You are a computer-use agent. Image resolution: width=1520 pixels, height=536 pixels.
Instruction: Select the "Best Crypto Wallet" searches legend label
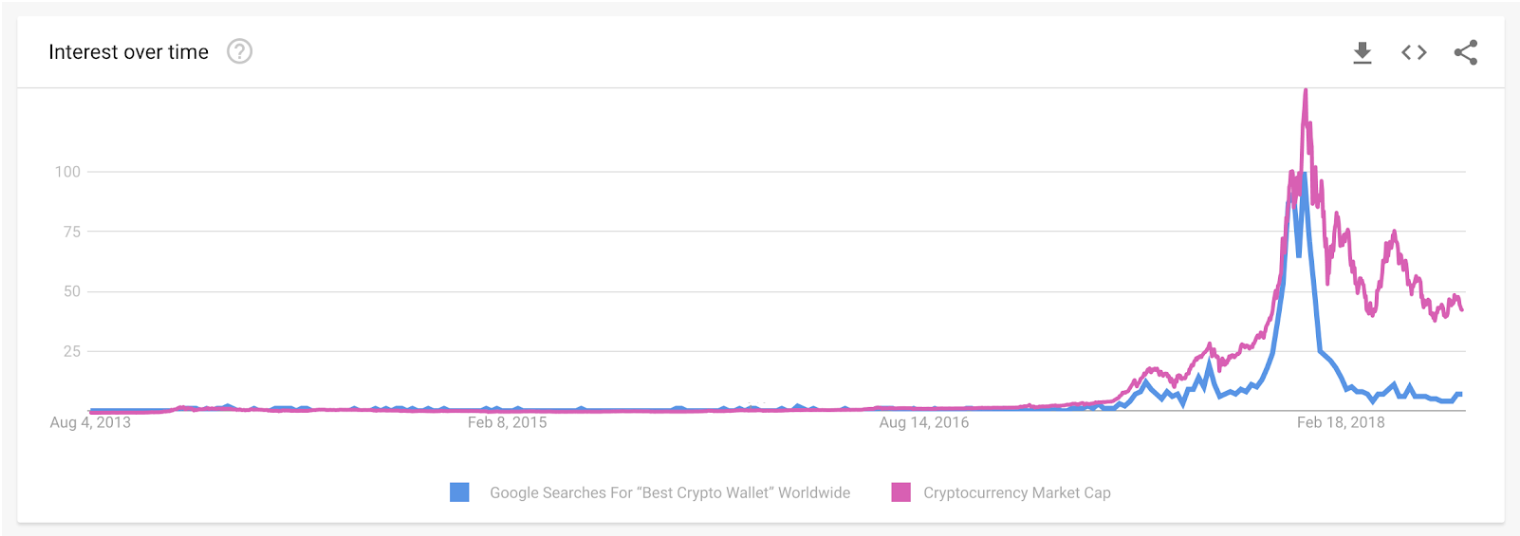coord(670,492)
